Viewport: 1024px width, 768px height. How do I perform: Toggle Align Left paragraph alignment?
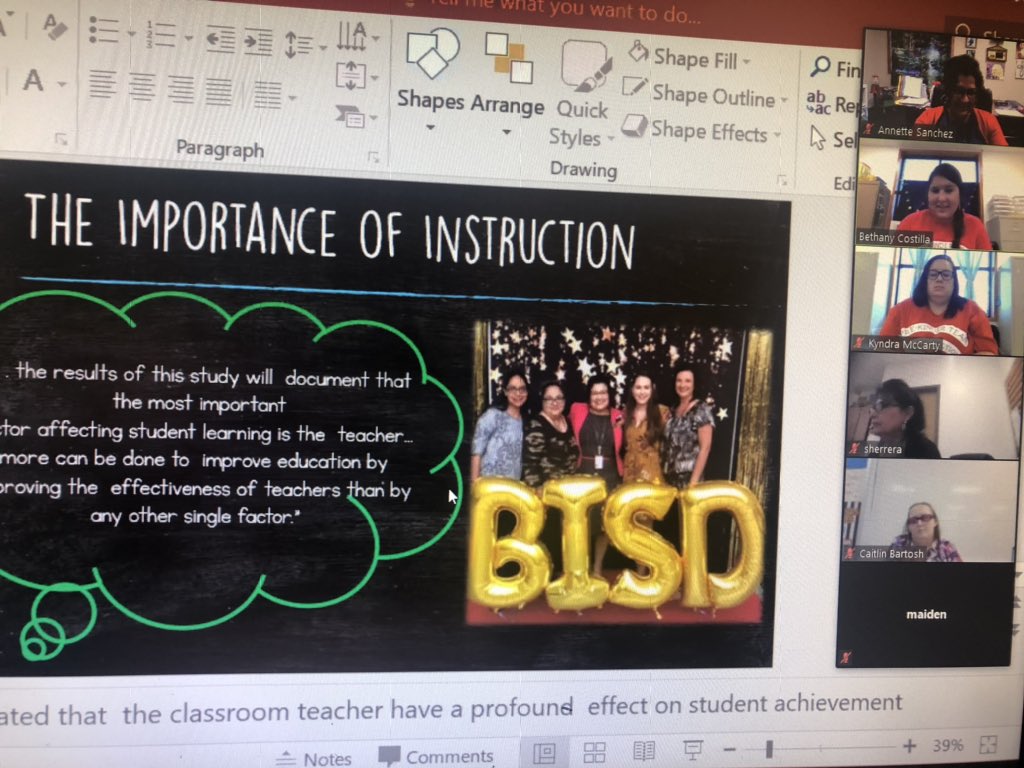103,84
